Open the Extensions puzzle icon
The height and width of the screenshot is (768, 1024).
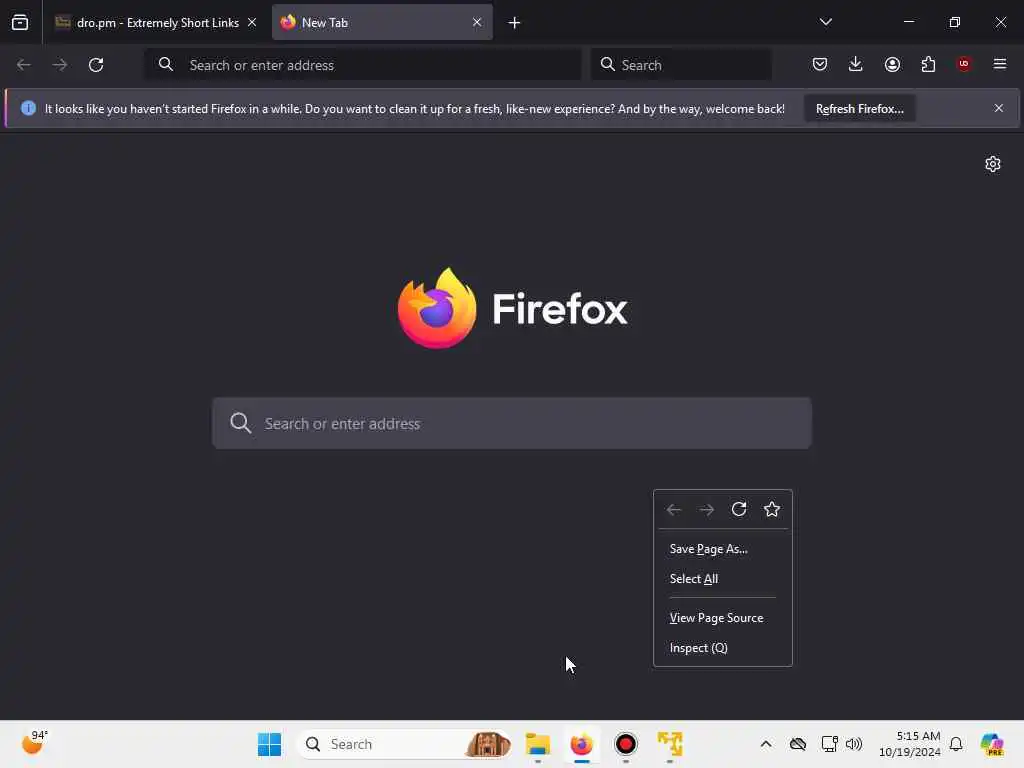click(928, 64)
